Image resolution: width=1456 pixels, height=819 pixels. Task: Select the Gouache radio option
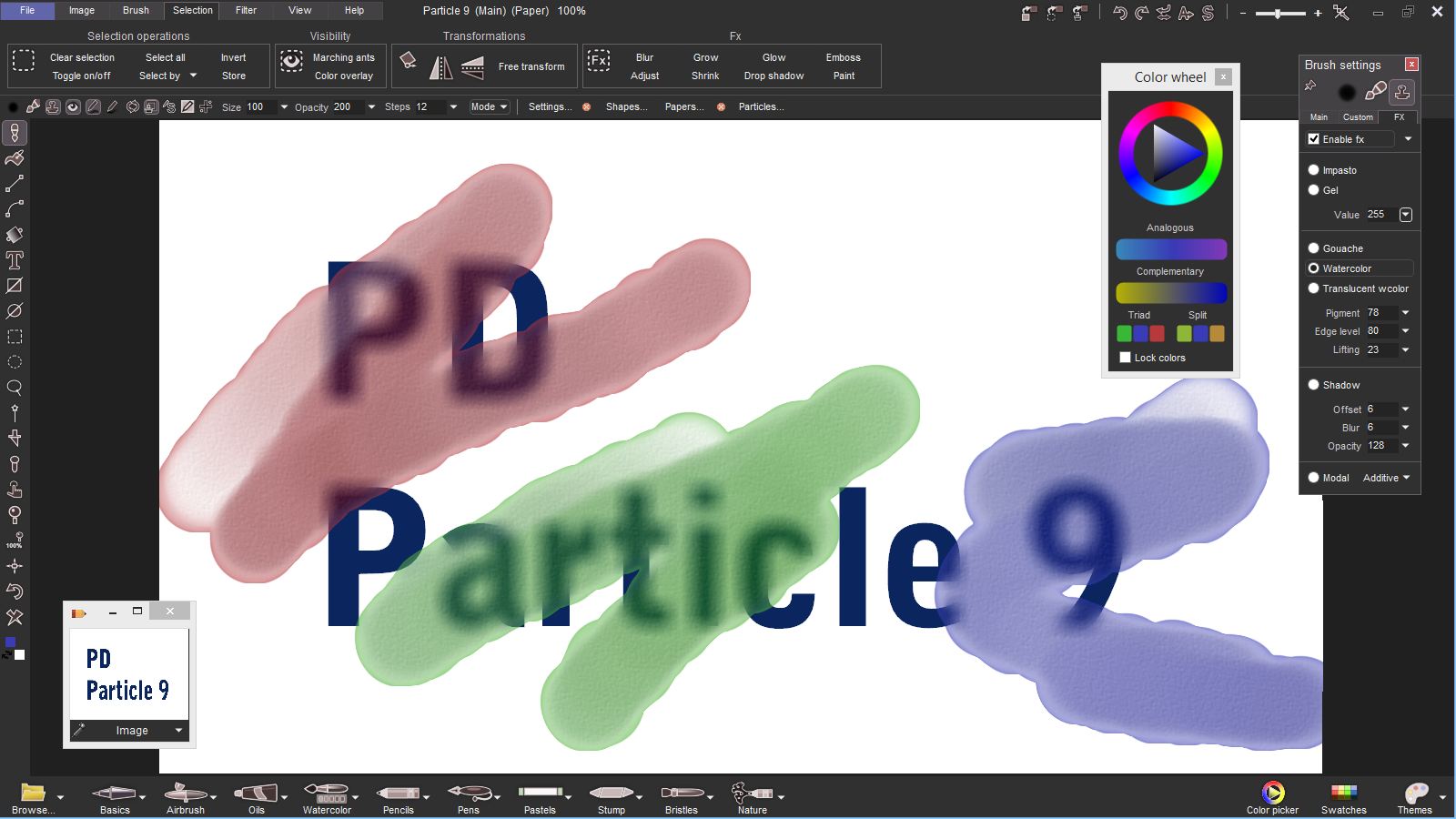point(1313,248)
